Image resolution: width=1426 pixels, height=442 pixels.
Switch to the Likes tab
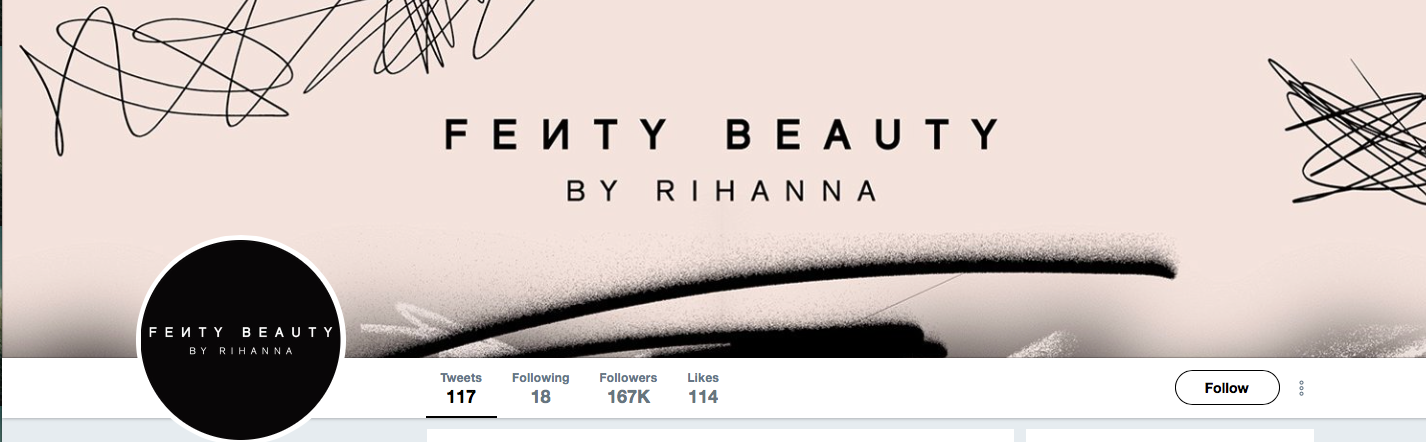(703, 388)
